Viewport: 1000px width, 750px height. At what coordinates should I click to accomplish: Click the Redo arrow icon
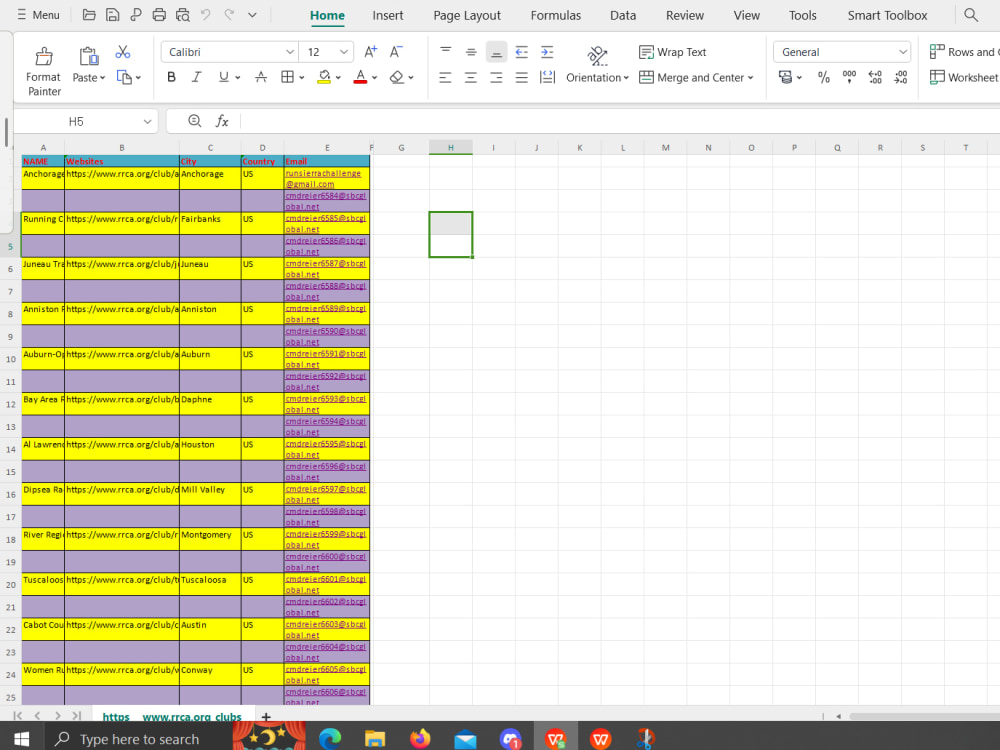(x=229, y=14)
